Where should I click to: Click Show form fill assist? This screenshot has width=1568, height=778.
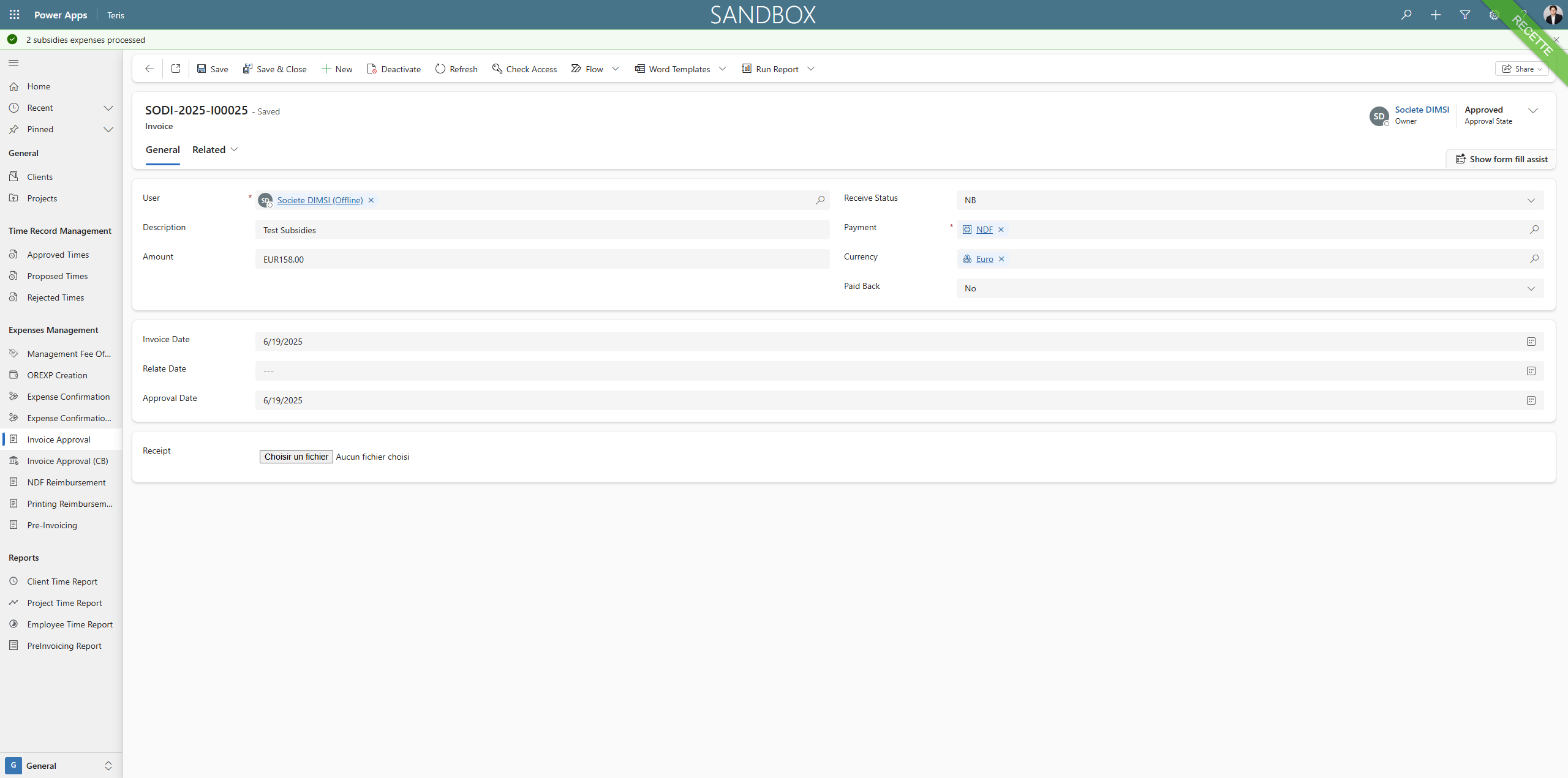[x=1501, y=159]
